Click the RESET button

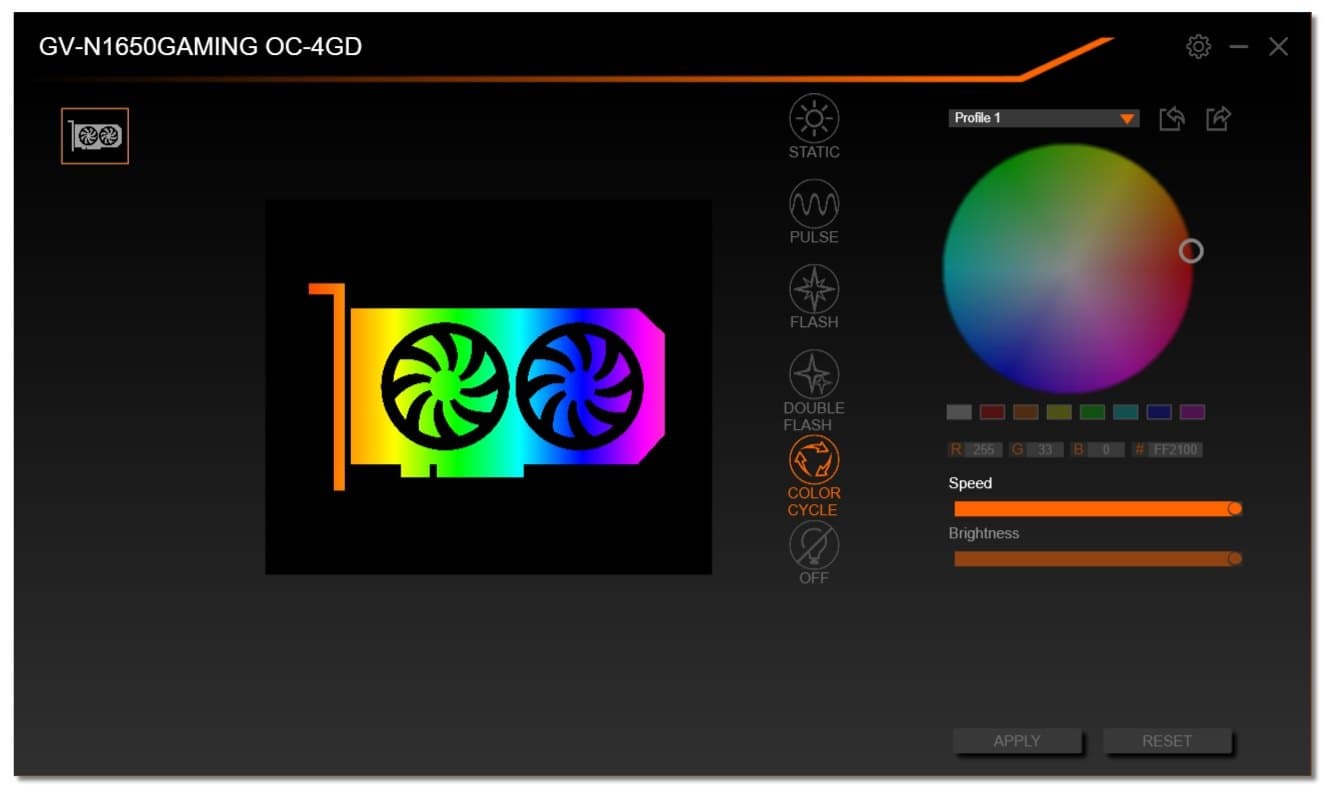(x=1167, y=741)
